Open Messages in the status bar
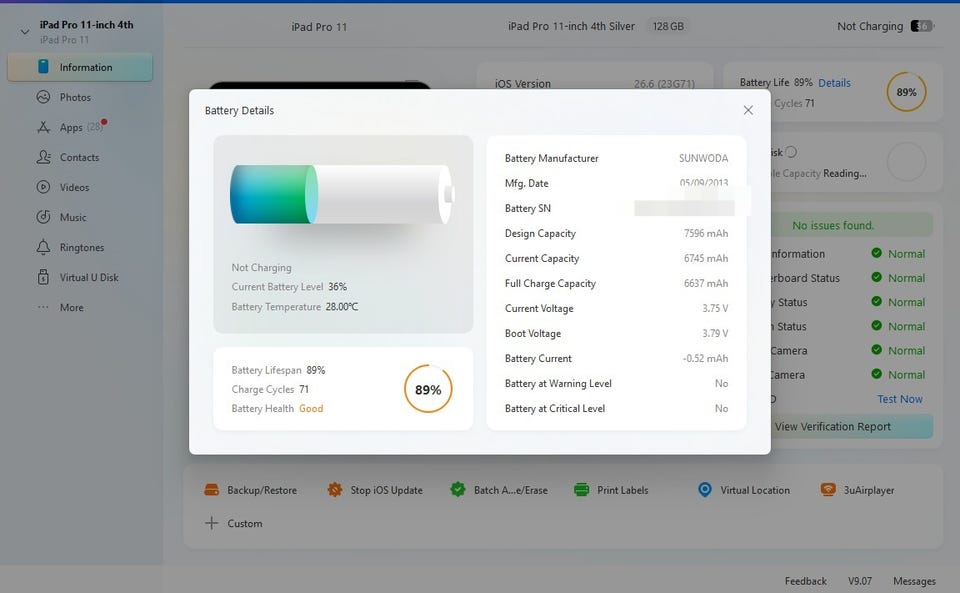Image resolution: width=960 pixels, height=593 pixels. coord(914,581)
